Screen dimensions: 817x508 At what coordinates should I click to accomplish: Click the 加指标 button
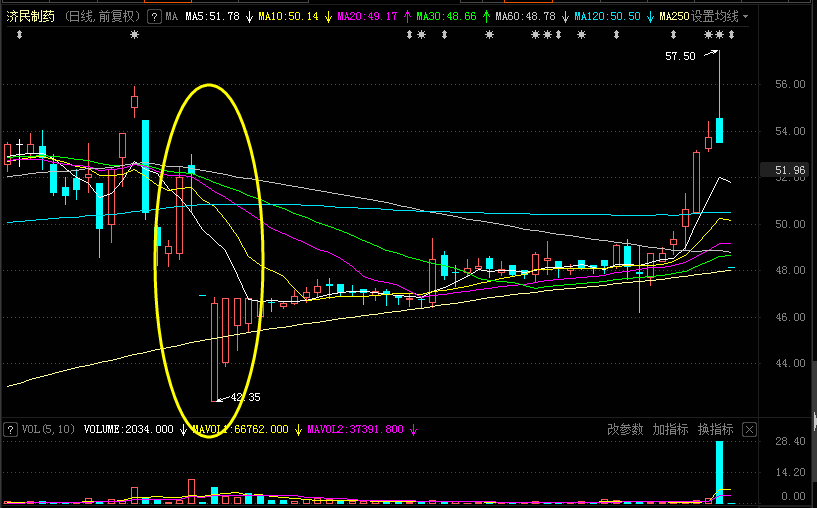tap(670, 430)
